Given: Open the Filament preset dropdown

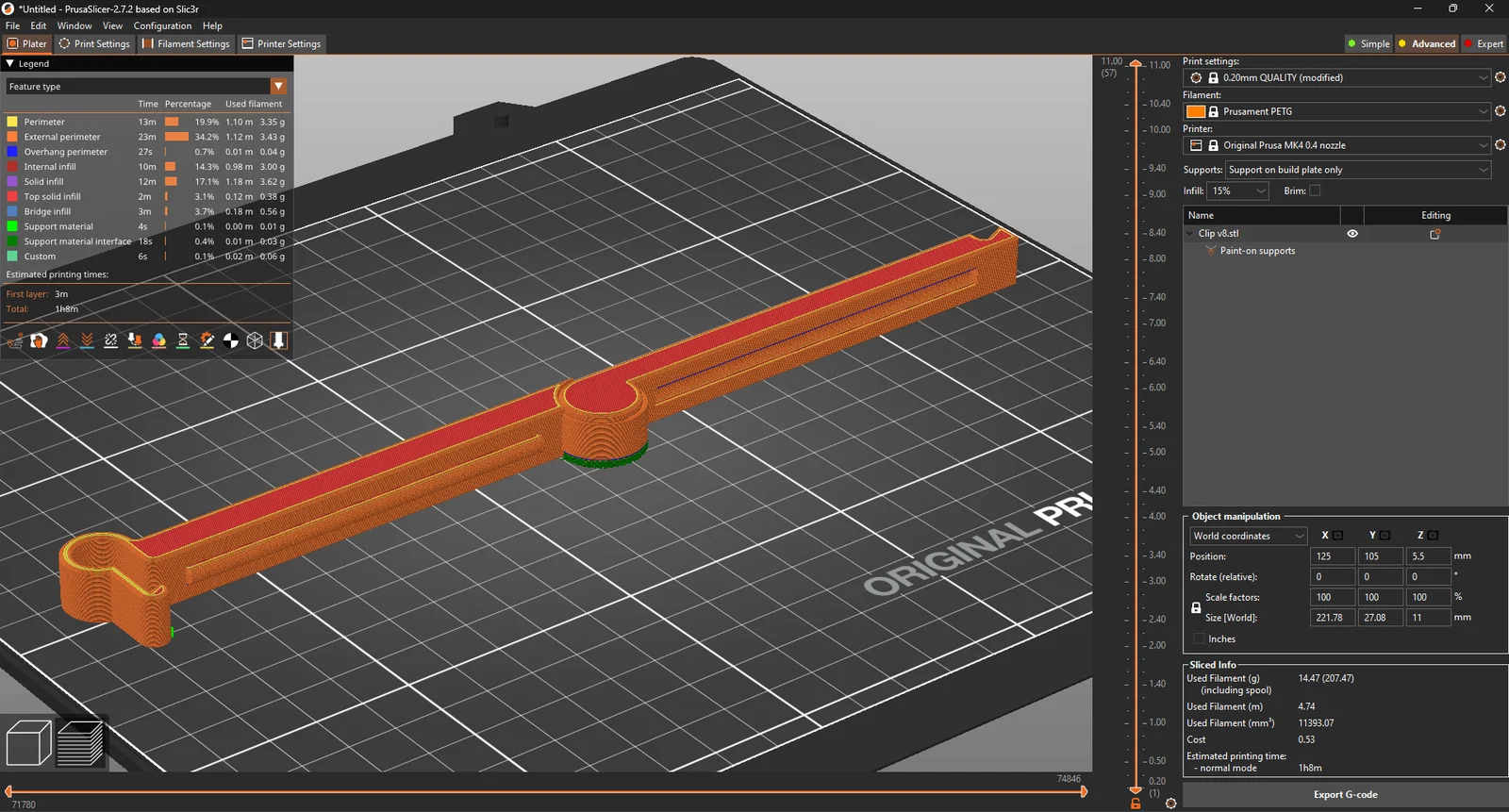Looking at the screenshot, I should tap(1337, 111).
